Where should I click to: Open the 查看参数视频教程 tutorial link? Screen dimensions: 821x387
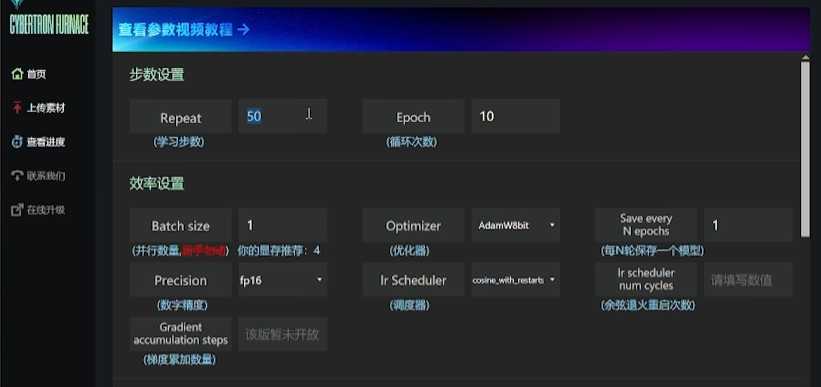click(184, 30)
